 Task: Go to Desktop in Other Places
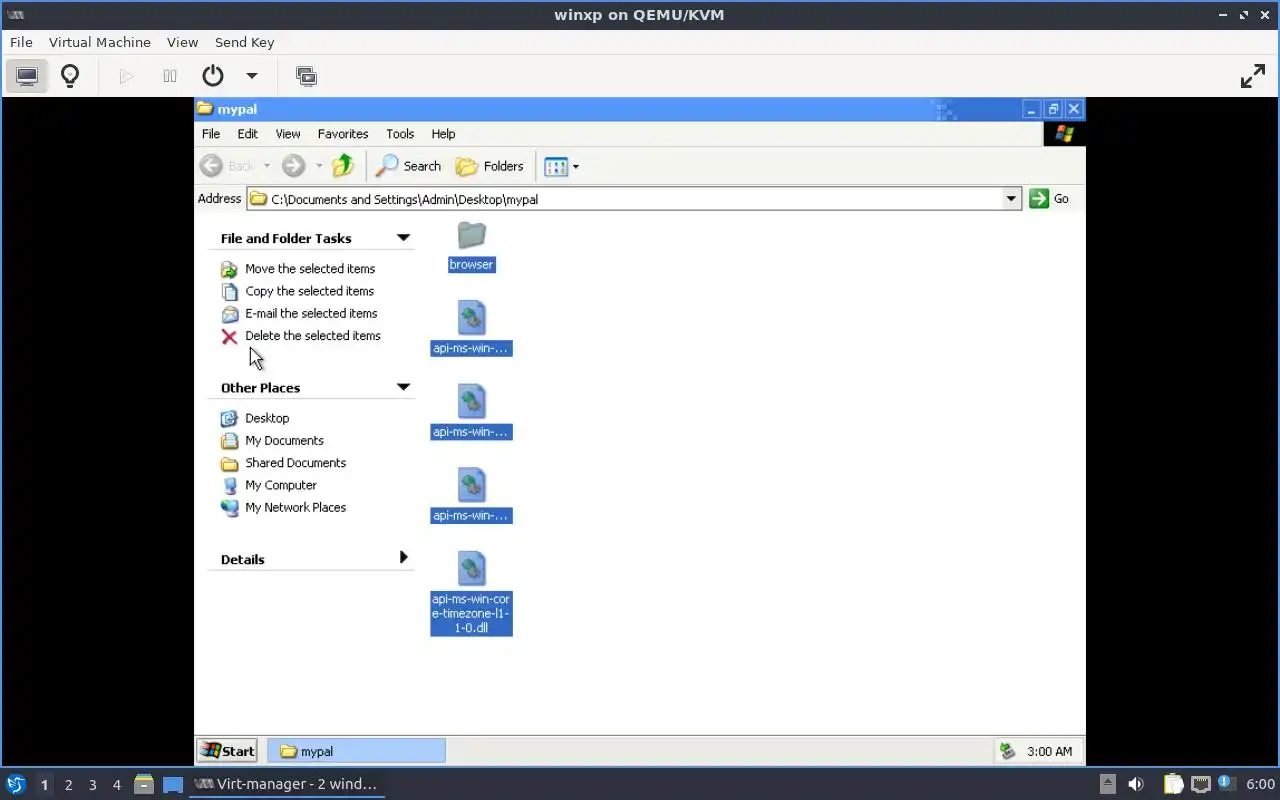pos(267,418)
